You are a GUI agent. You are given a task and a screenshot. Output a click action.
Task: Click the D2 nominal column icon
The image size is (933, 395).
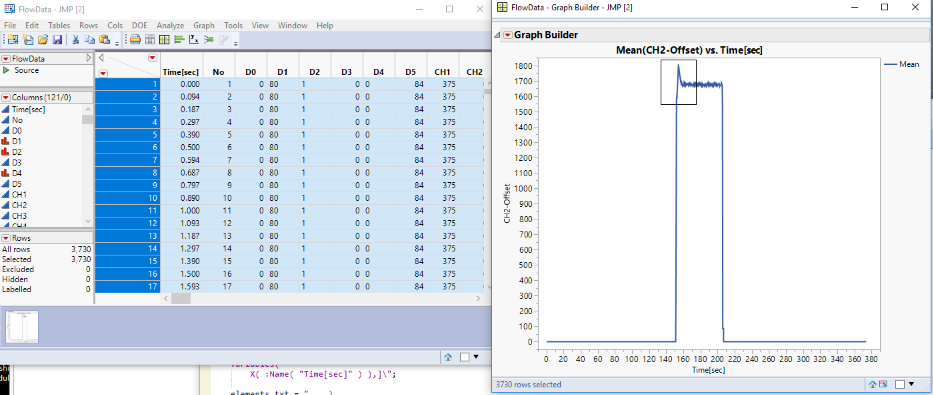6,152
